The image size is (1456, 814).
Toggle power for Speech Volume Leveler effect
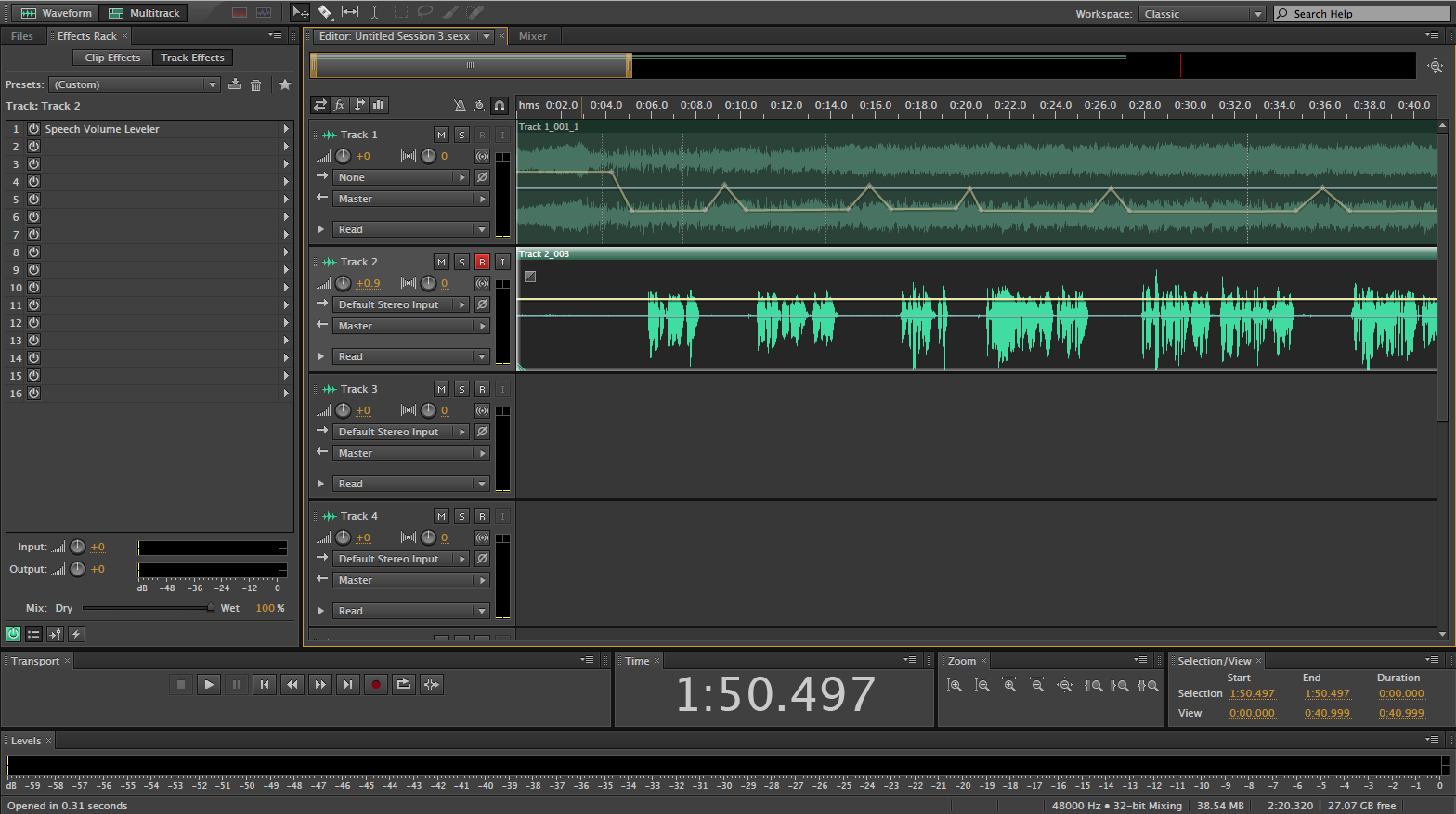(x=33, y=129)
